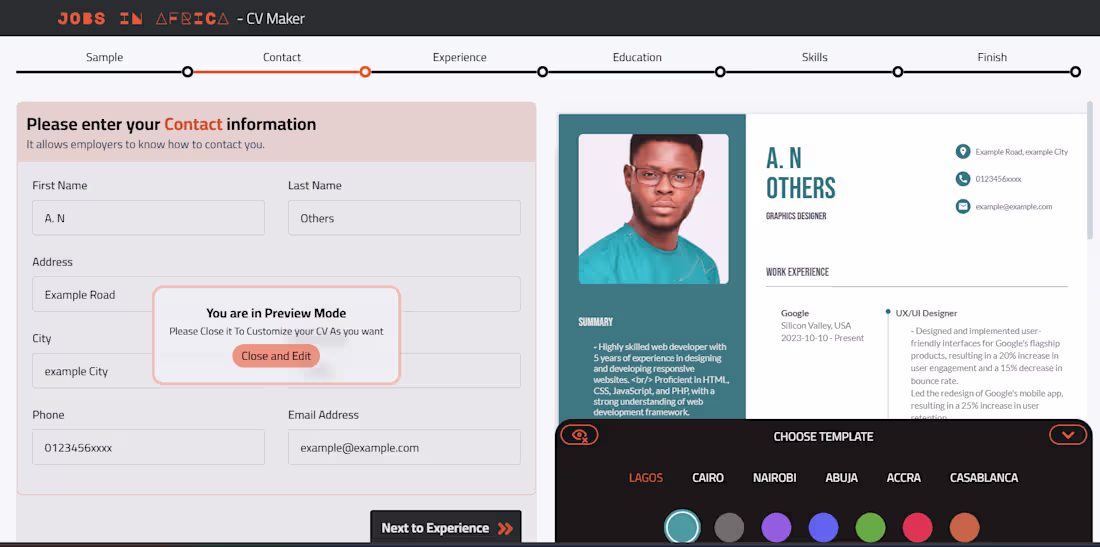Viewport: 1100px width, 547px height.
Task: Click the envelope email icon in CV preview
Action: 962,206
